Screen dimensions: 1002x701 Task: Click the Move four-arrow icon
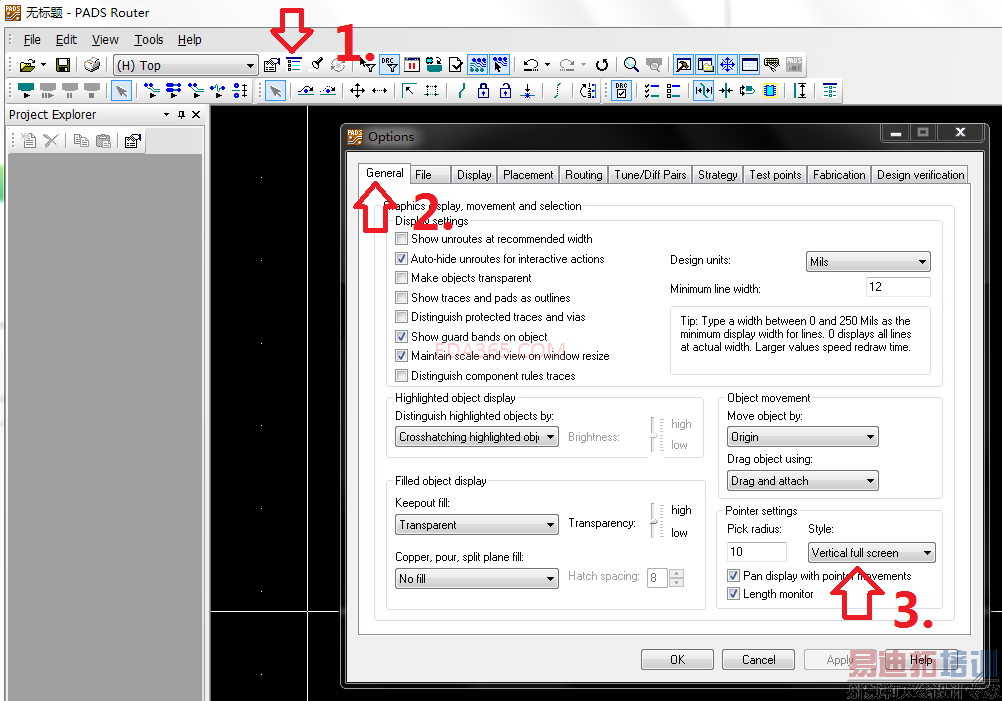pyautogui.click(x=357, y=91)
